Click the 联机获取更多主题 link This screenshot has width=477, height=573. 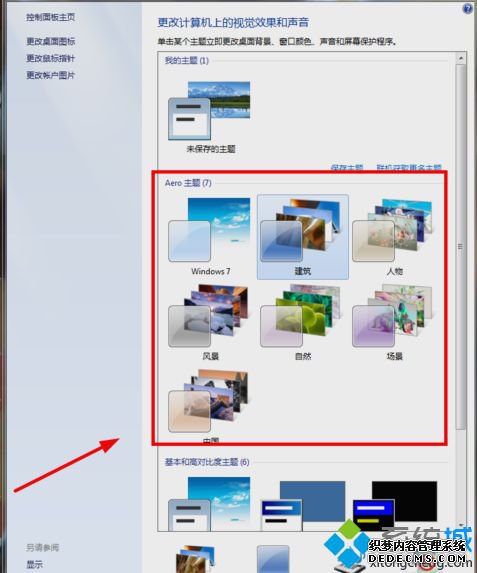(x=409, y=168)
